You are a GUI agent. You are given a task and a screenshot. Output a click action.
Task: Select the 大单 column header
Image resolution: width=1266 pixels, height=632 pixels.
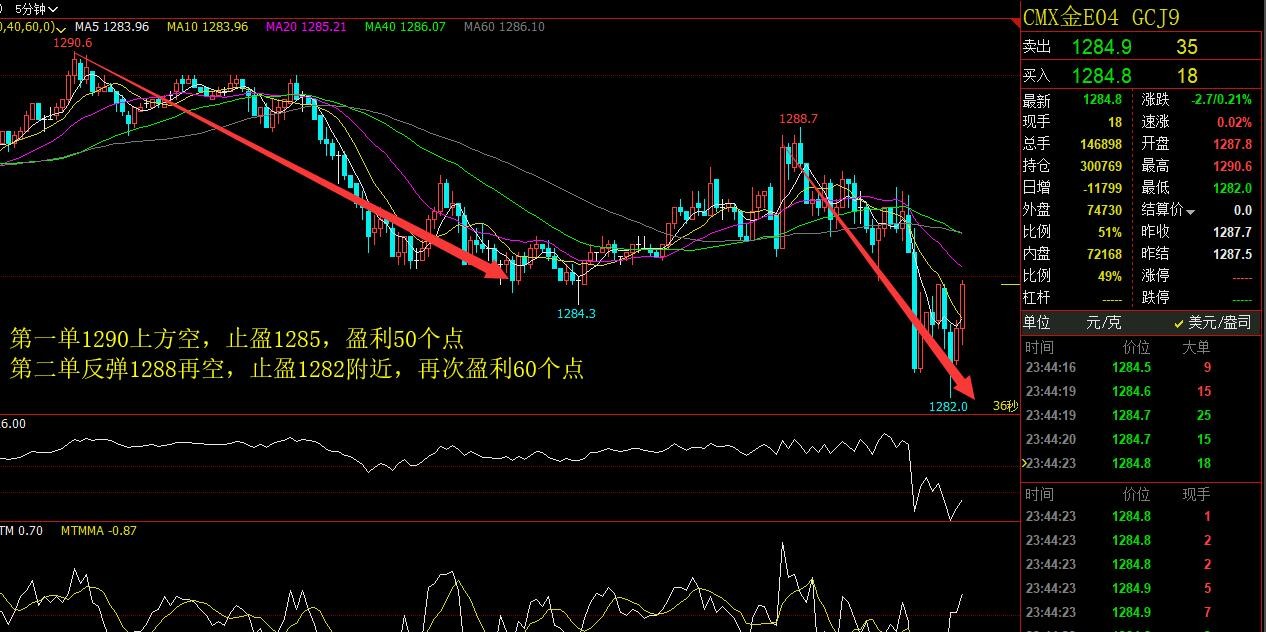[x=1195, y=347]
